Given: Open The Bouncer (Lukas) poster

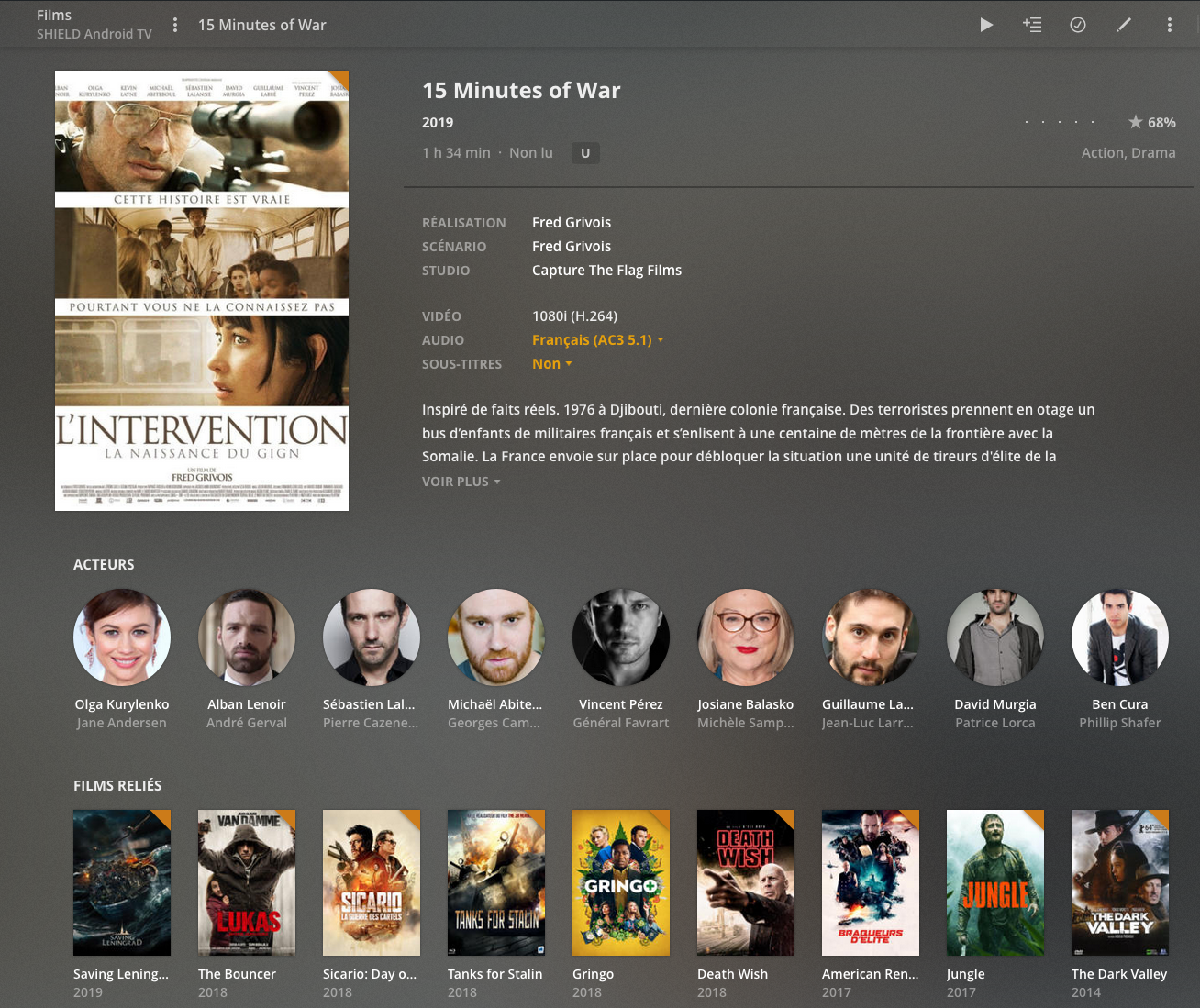Looking at the screenshot, I should coord(247,882).
